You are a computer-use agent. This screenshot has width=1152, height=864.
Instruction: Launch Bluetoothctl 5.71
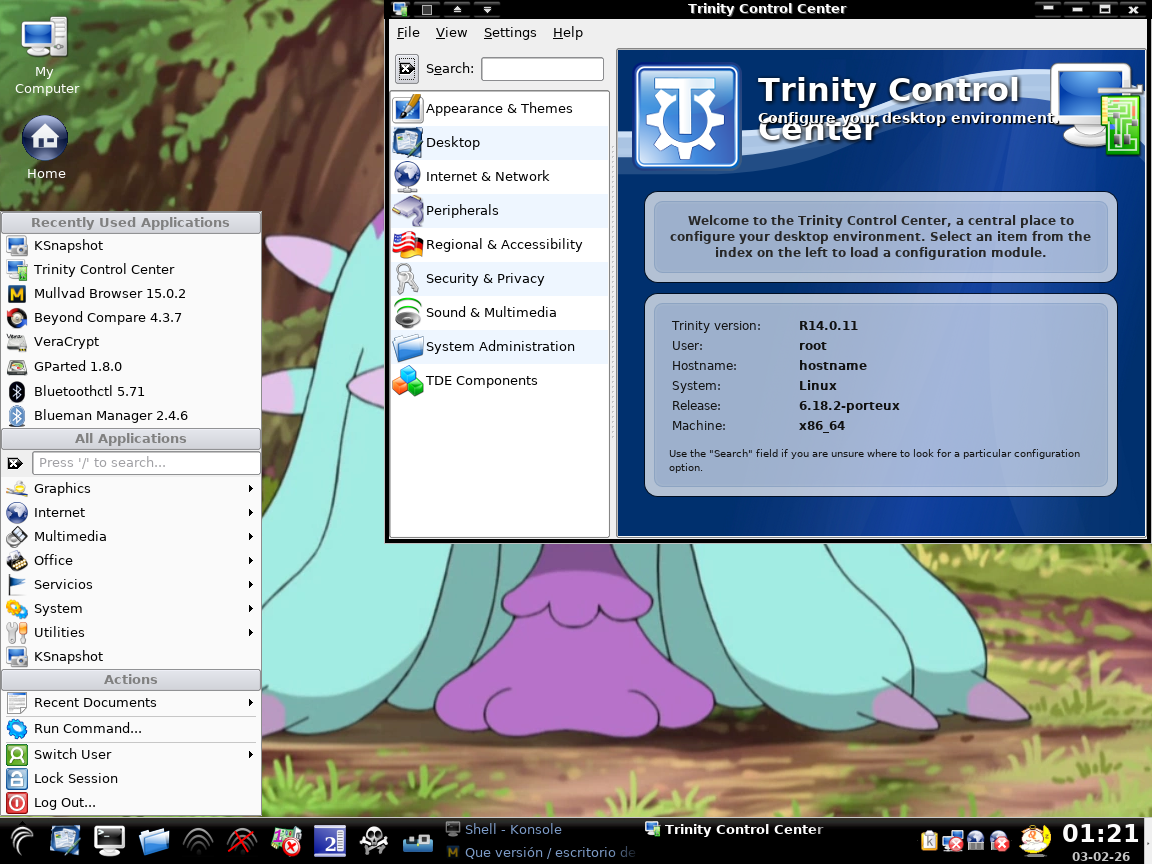(131, 392)
